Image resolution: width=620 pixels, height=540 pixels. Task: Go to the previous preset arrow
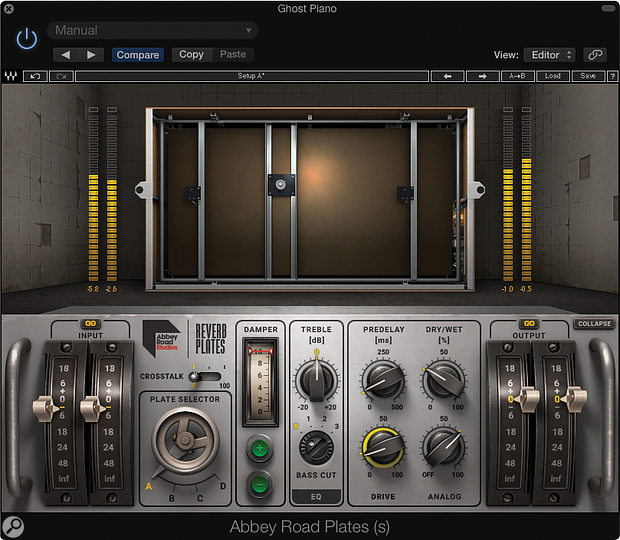point(66,55)
